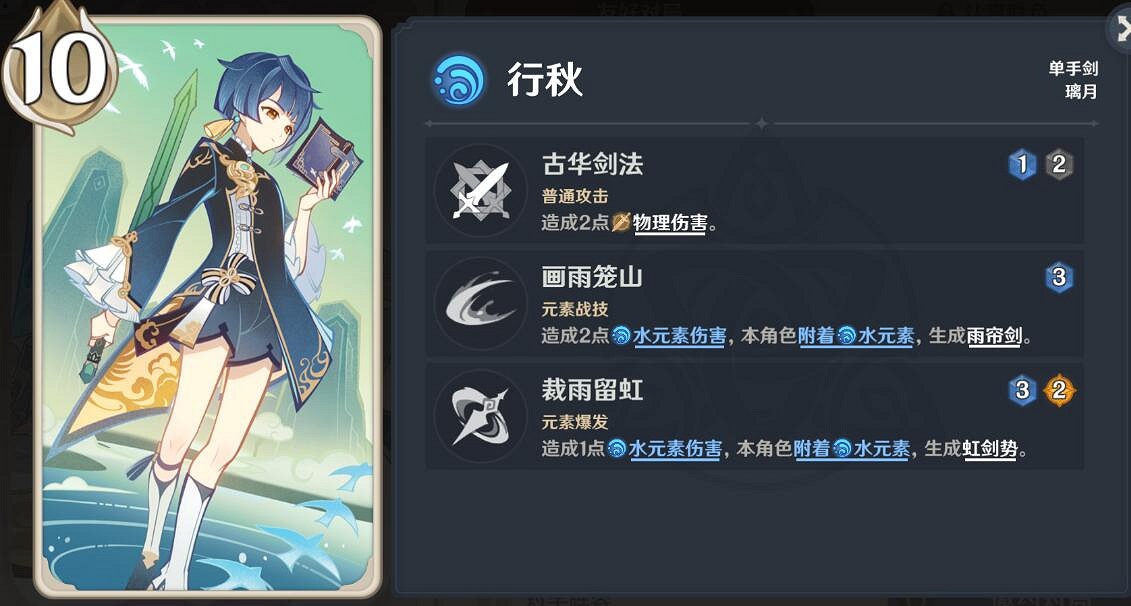The height and width of the screenshot is (606, 1131).
Task: Click the 单手剑 weapon type tag
Action: [x=1073, y=69]
